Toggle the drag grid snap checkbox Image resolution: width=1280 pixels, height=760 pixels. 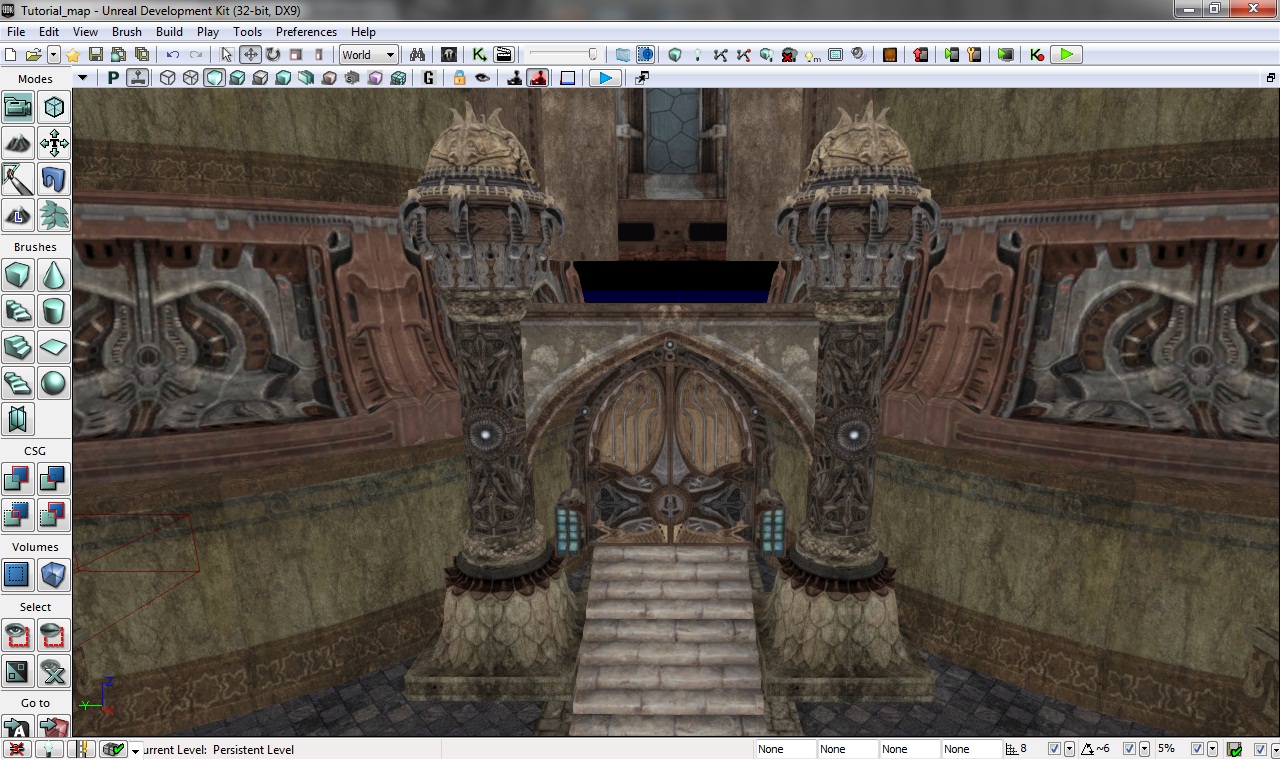click(1054, 749)
